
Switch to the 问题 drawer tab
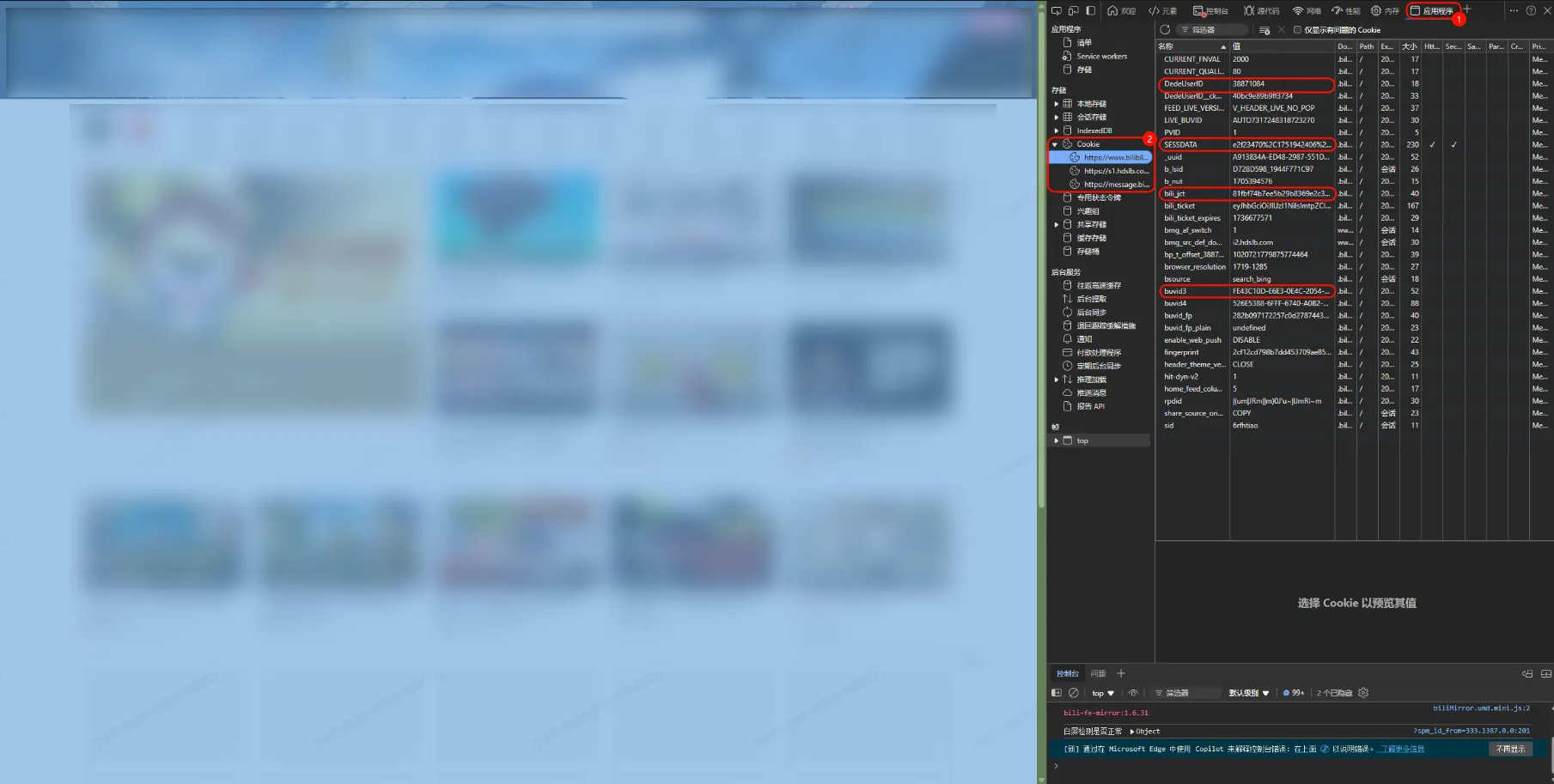coord(1098,674)
